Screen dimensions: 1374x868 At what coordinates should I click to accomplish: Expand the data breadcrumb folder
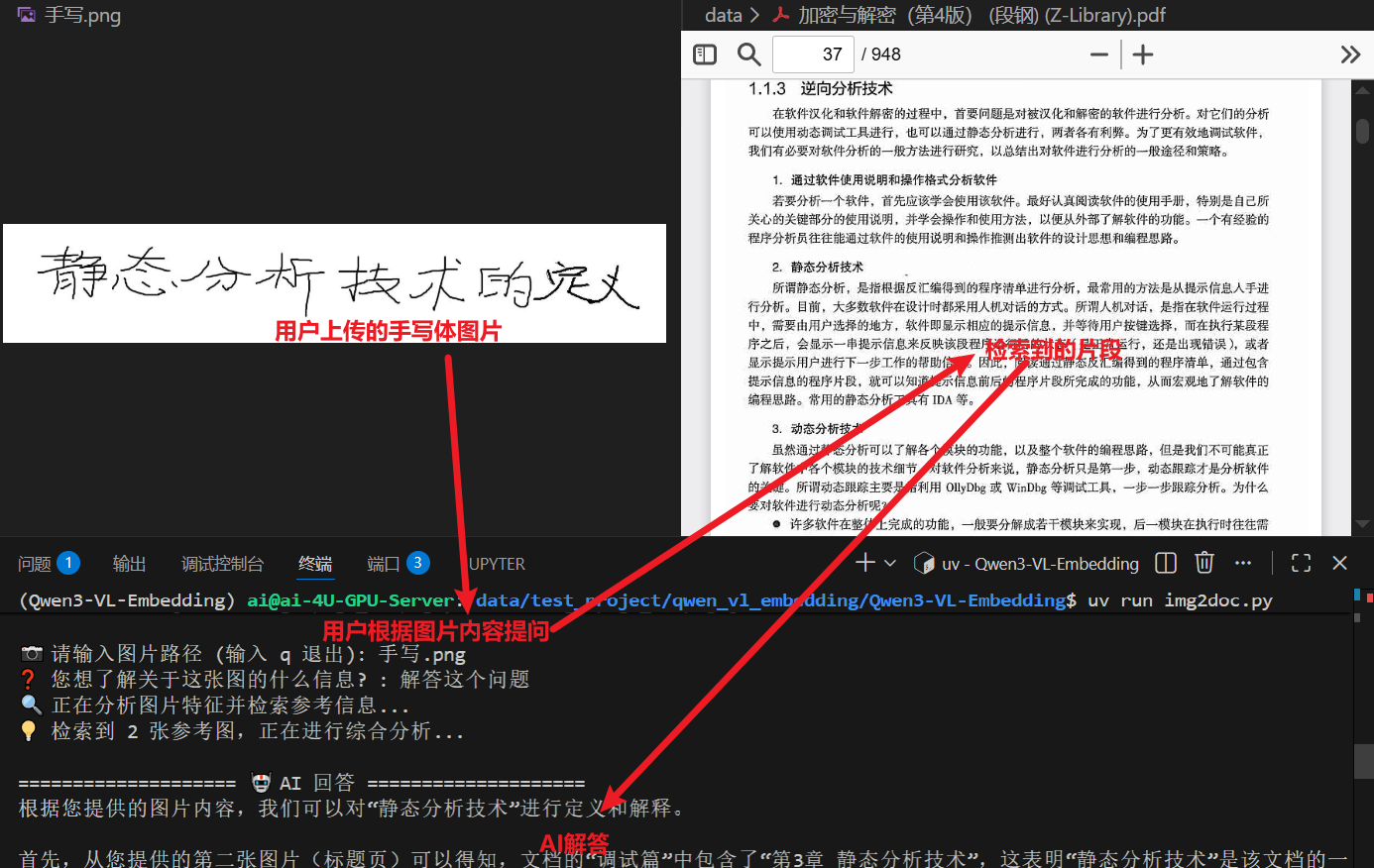(723, 15)
